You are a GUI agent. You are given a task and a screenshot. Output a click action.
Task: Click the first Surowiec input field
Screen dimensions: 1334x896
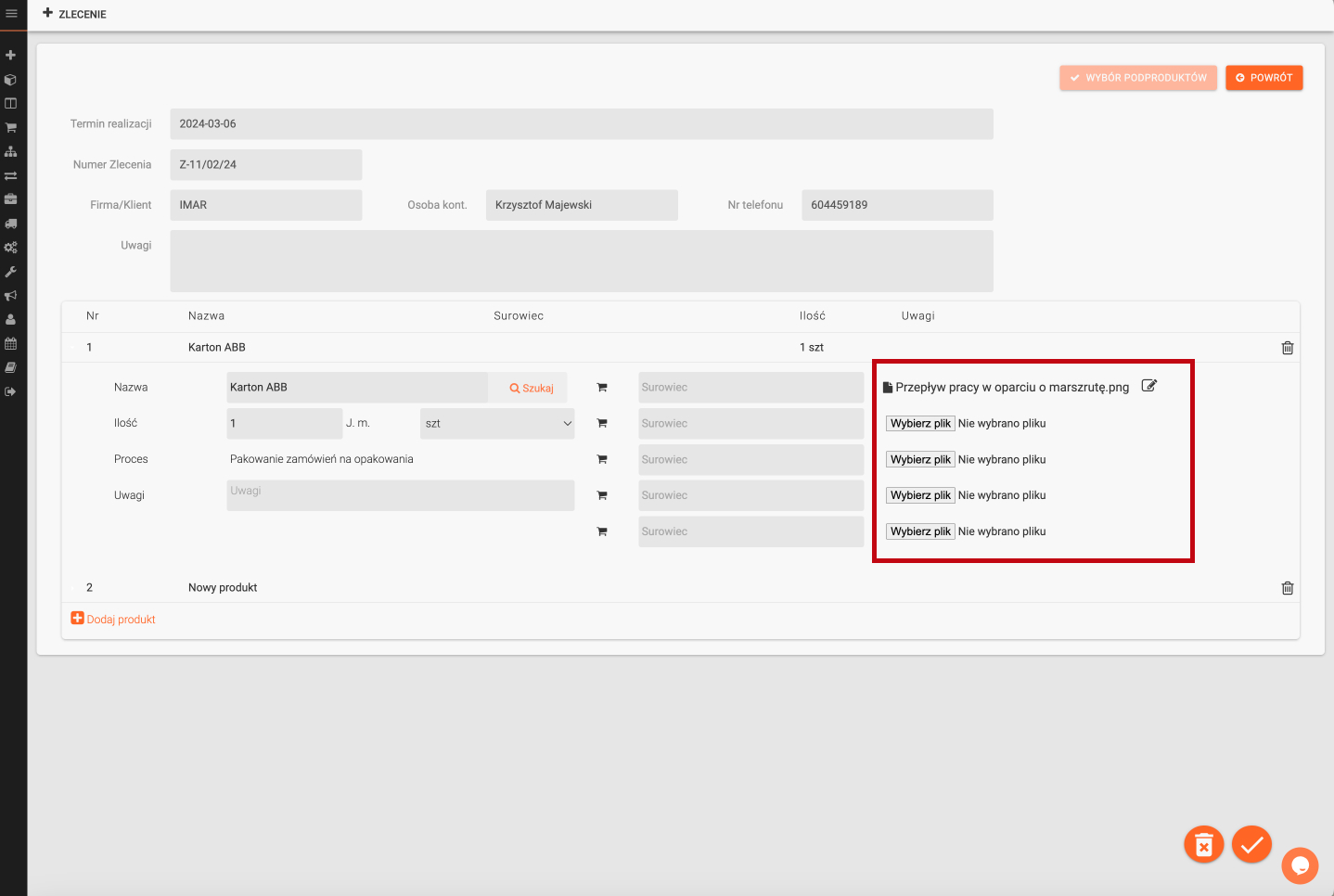(x=750, y=388)
